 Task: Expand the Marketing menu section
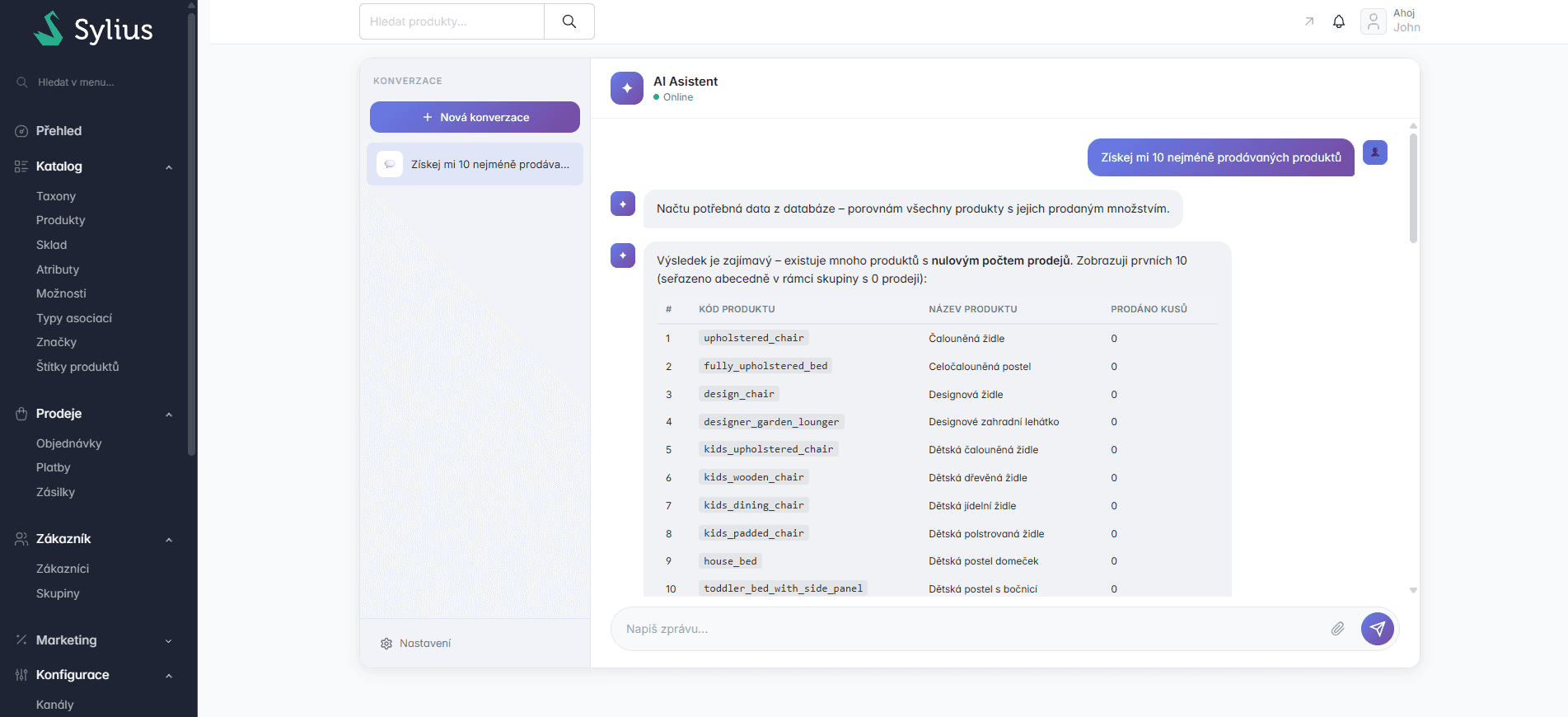click(169, 641)
